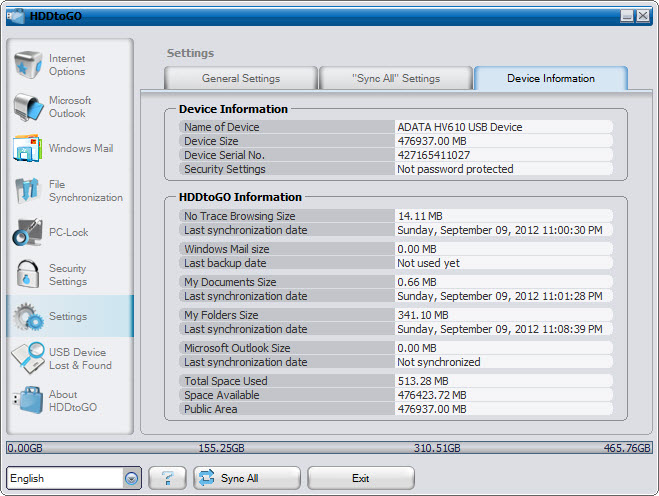This screenshot has width=659, height=496.
Task: Click the Sync All button
Action: (247, 478)
